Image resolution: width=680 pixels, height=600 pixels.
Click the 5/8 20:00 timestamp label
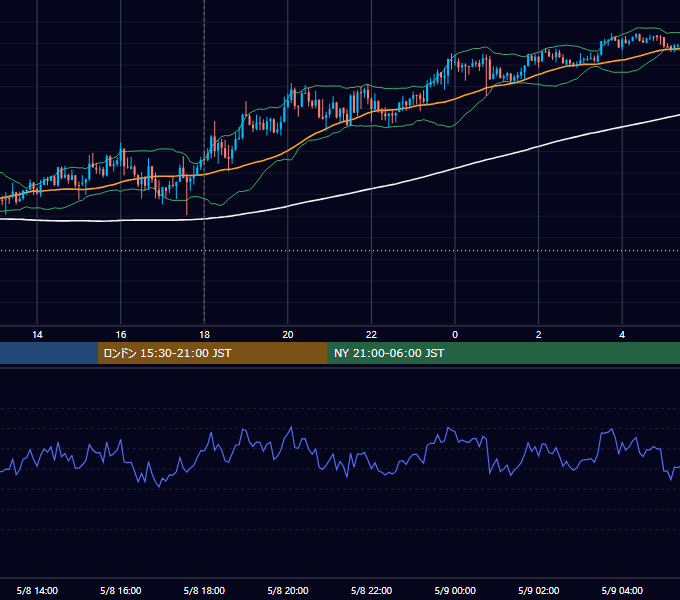coord(288,590)
